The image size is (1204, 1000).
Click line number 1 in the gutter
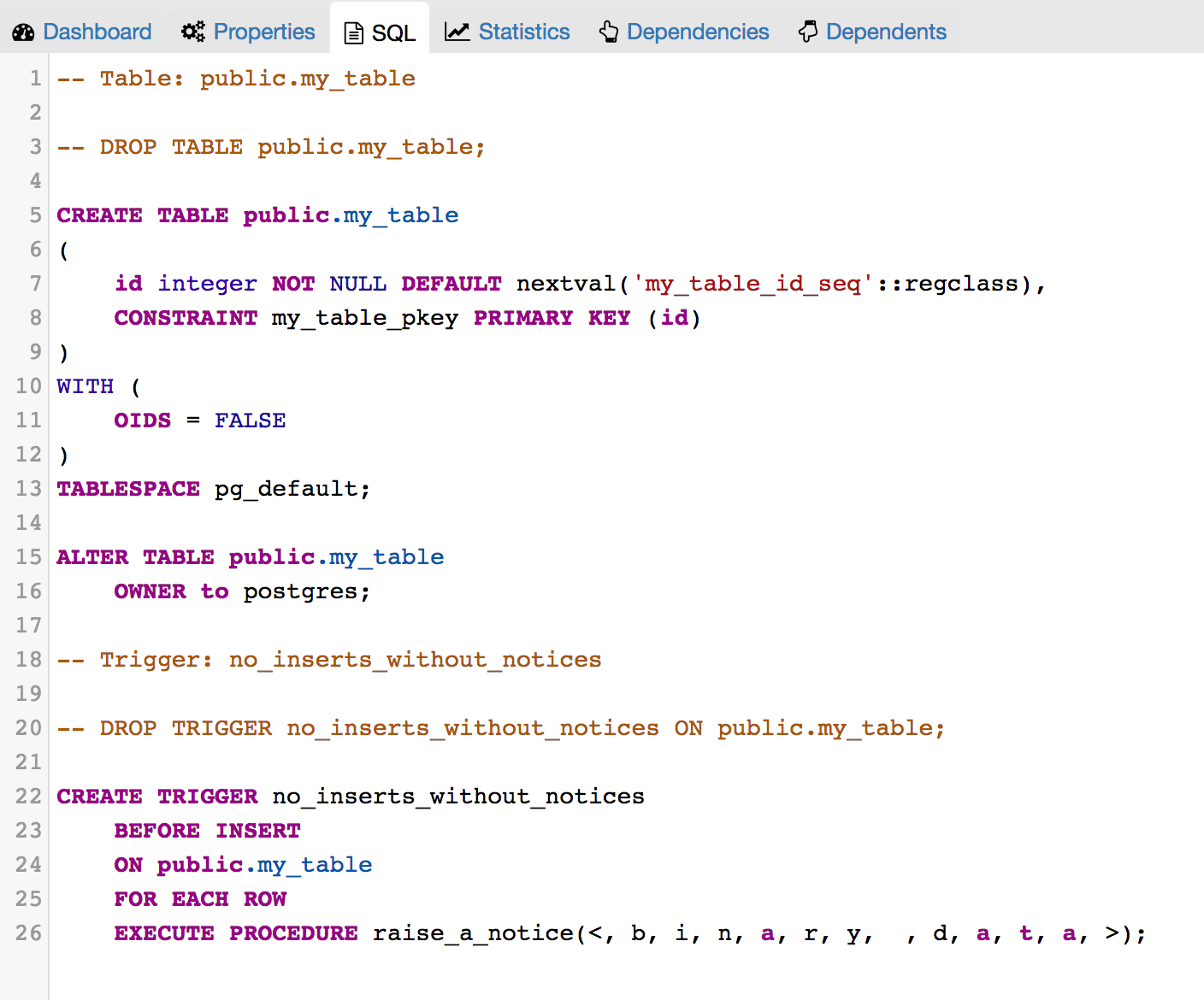[x=35, y=79]
